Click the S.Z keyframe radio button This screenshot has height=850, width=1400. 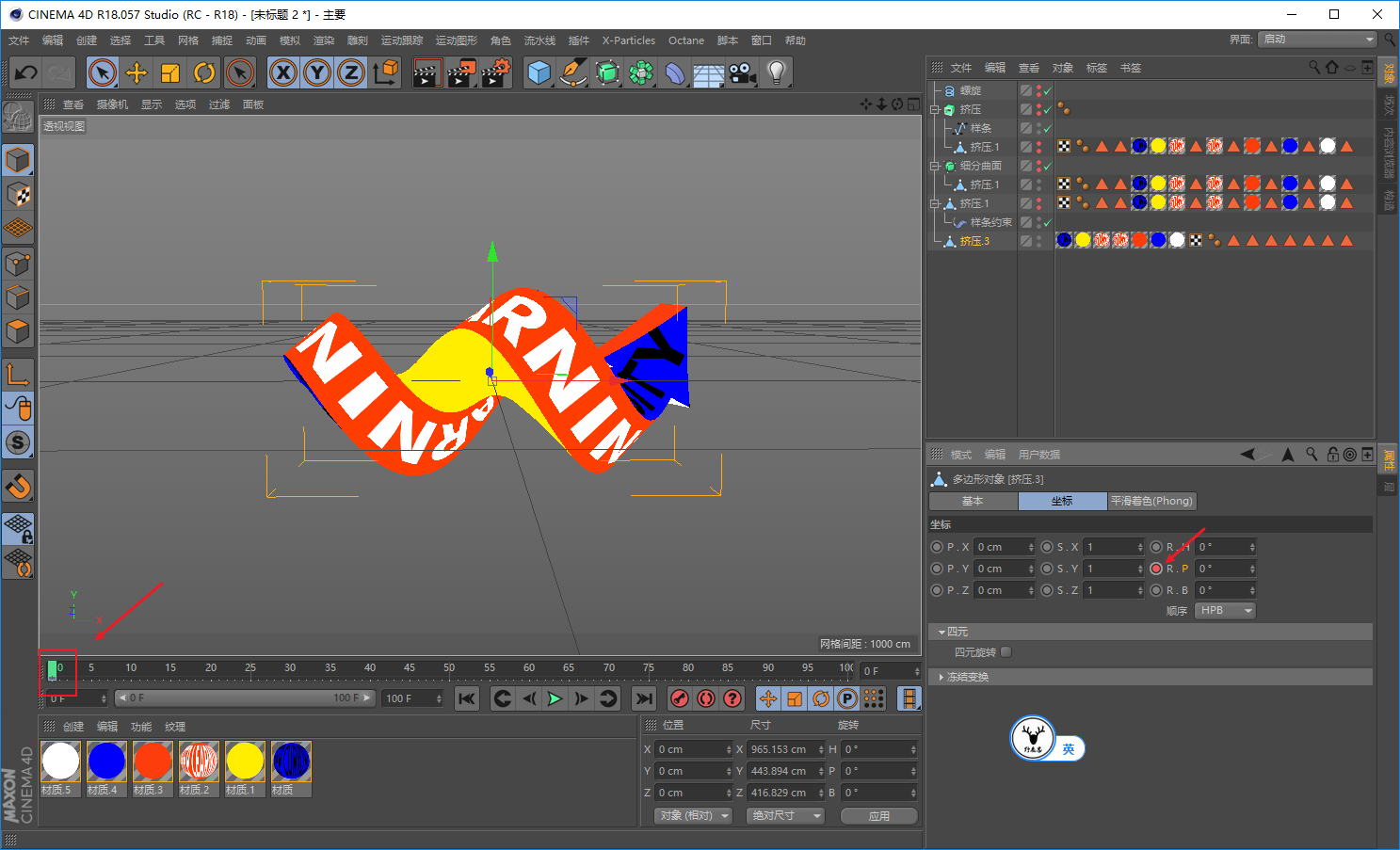click(1046, 590)
